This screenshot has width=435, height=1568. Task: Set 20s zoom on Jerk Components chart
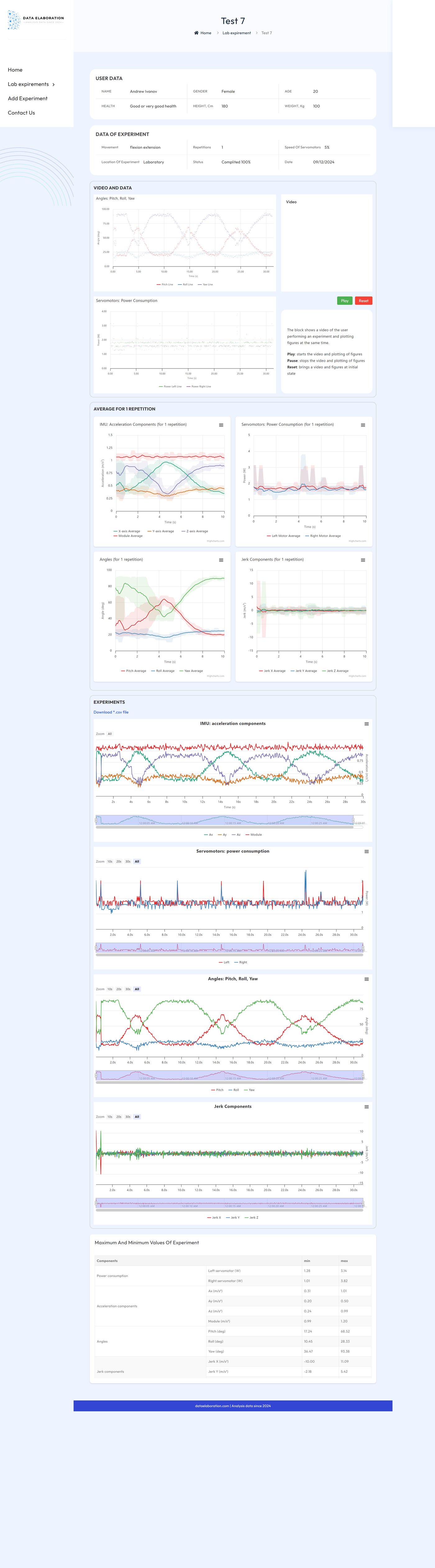pos(119,1117)
